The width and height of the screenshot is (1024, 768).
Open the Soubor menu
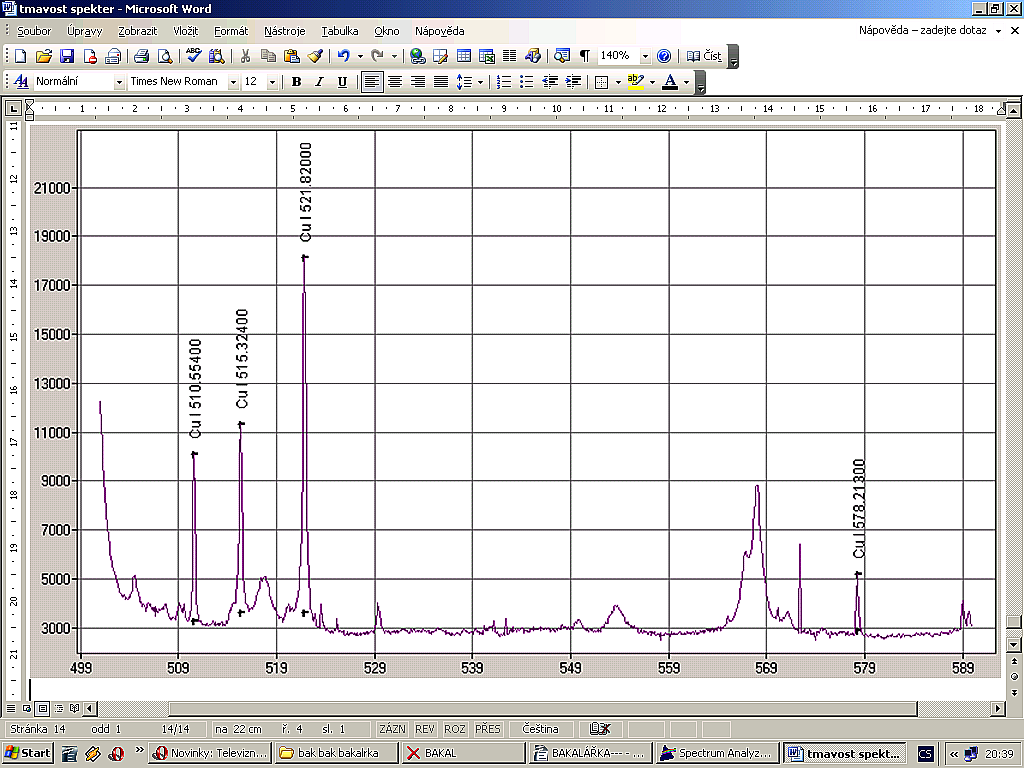pos(34,31)
